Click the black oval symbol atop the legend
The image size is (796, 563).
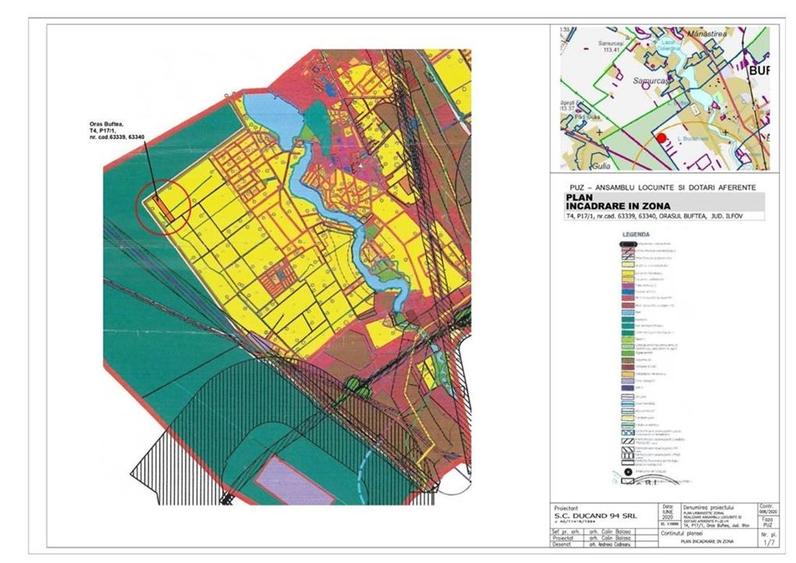click(626, 243)
